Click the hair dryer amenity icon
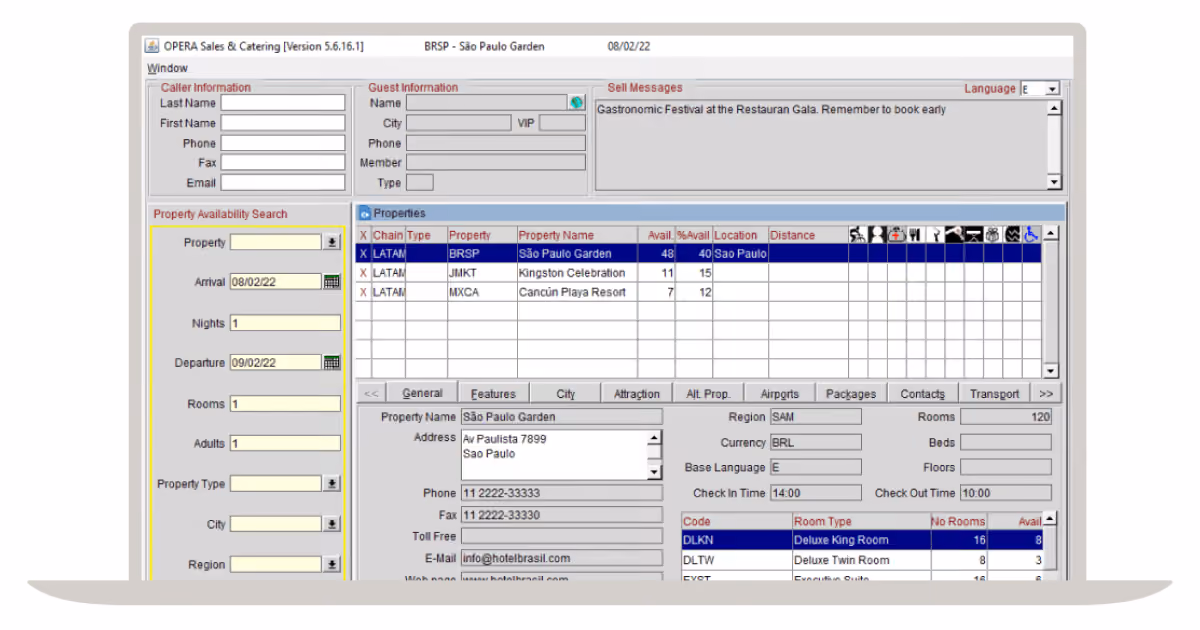The image size is (1200, 630). point(954,235)
